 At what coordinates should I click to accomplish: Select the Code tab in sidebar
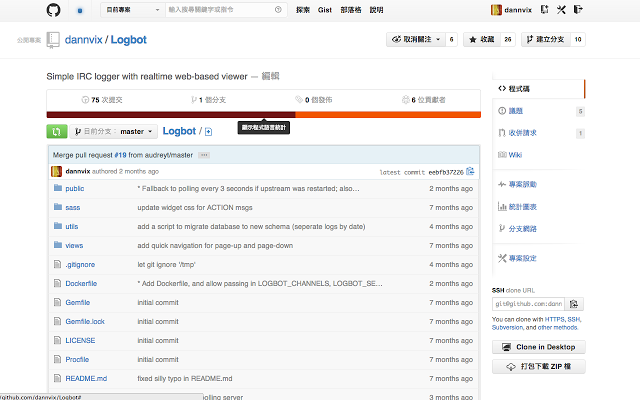[x=539, y=89]
